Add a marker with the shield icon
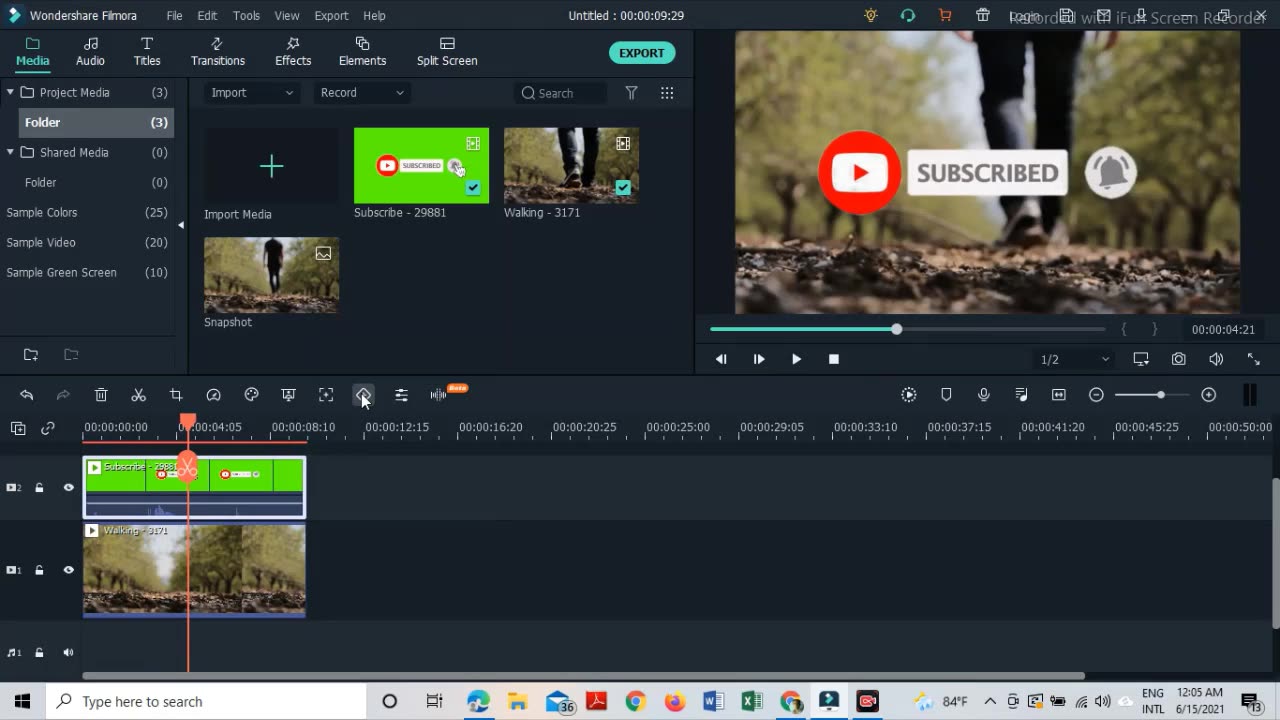 946,395
